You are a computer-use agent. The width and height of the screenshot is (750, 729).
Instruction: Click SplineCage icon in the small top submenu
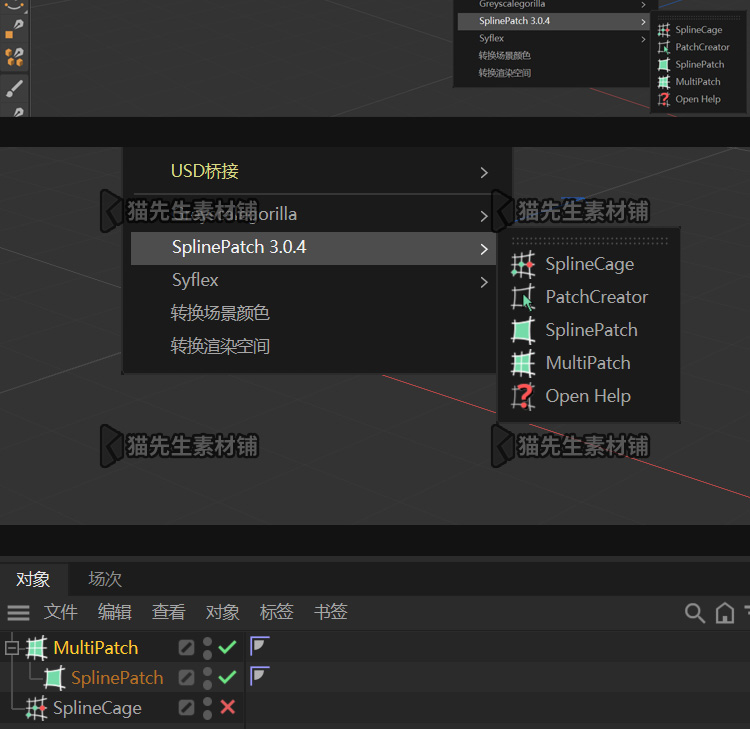pos(663,30)
